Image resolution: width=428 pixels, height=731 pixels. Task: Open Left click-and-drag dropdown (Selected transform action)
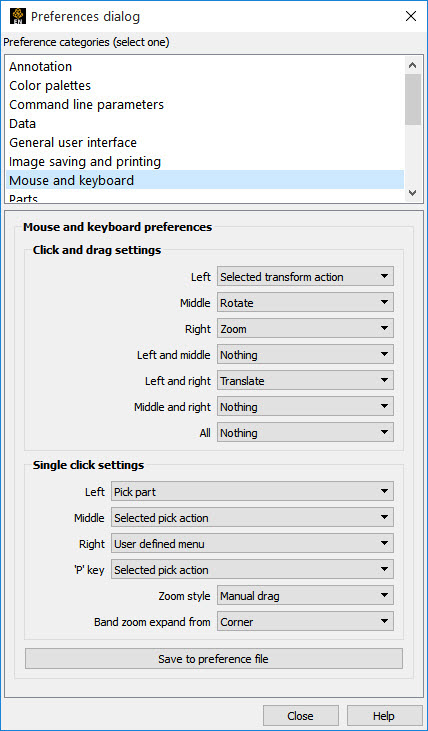point(305,276)
